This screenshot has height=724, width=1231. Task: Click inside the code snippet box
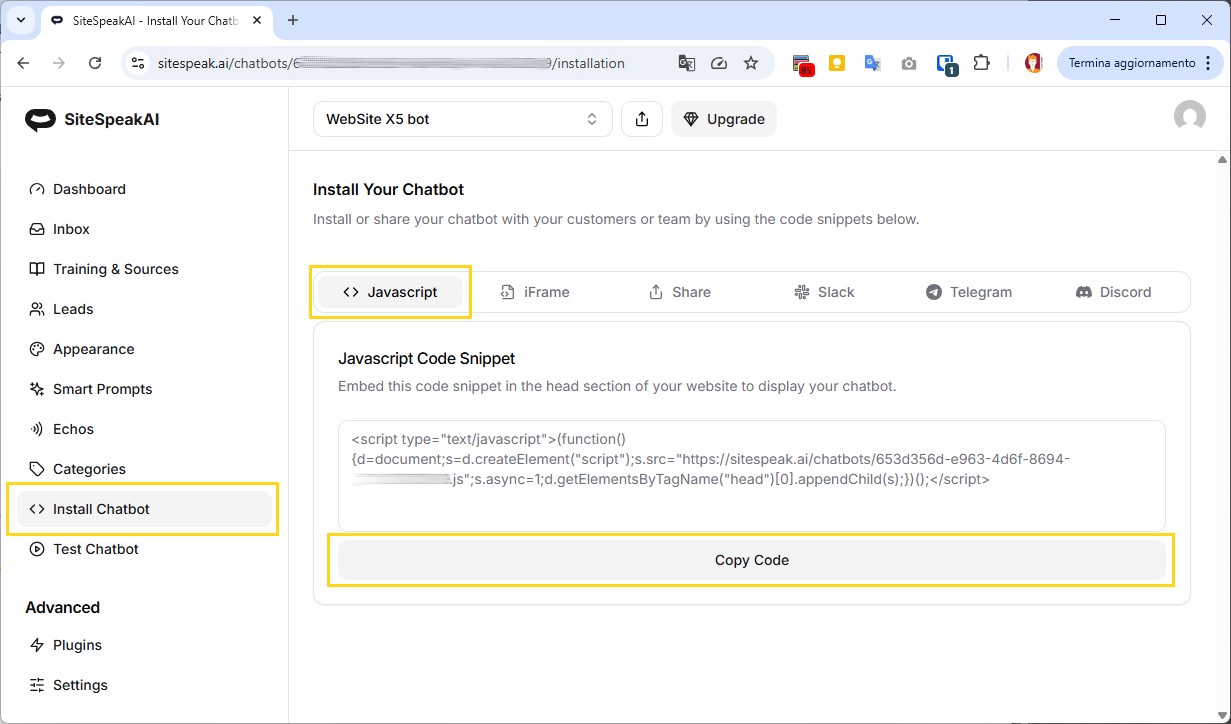752,476
